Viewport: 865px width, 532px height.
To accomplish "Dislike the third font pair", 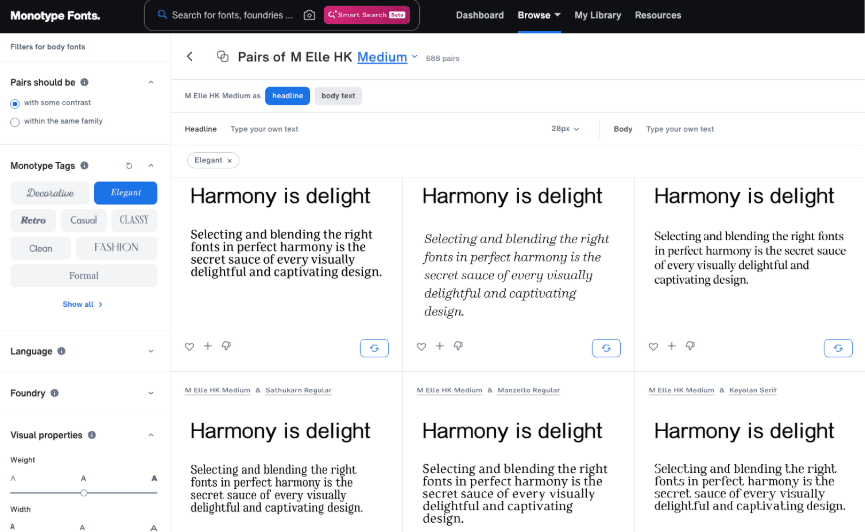I will pos(690,346).
